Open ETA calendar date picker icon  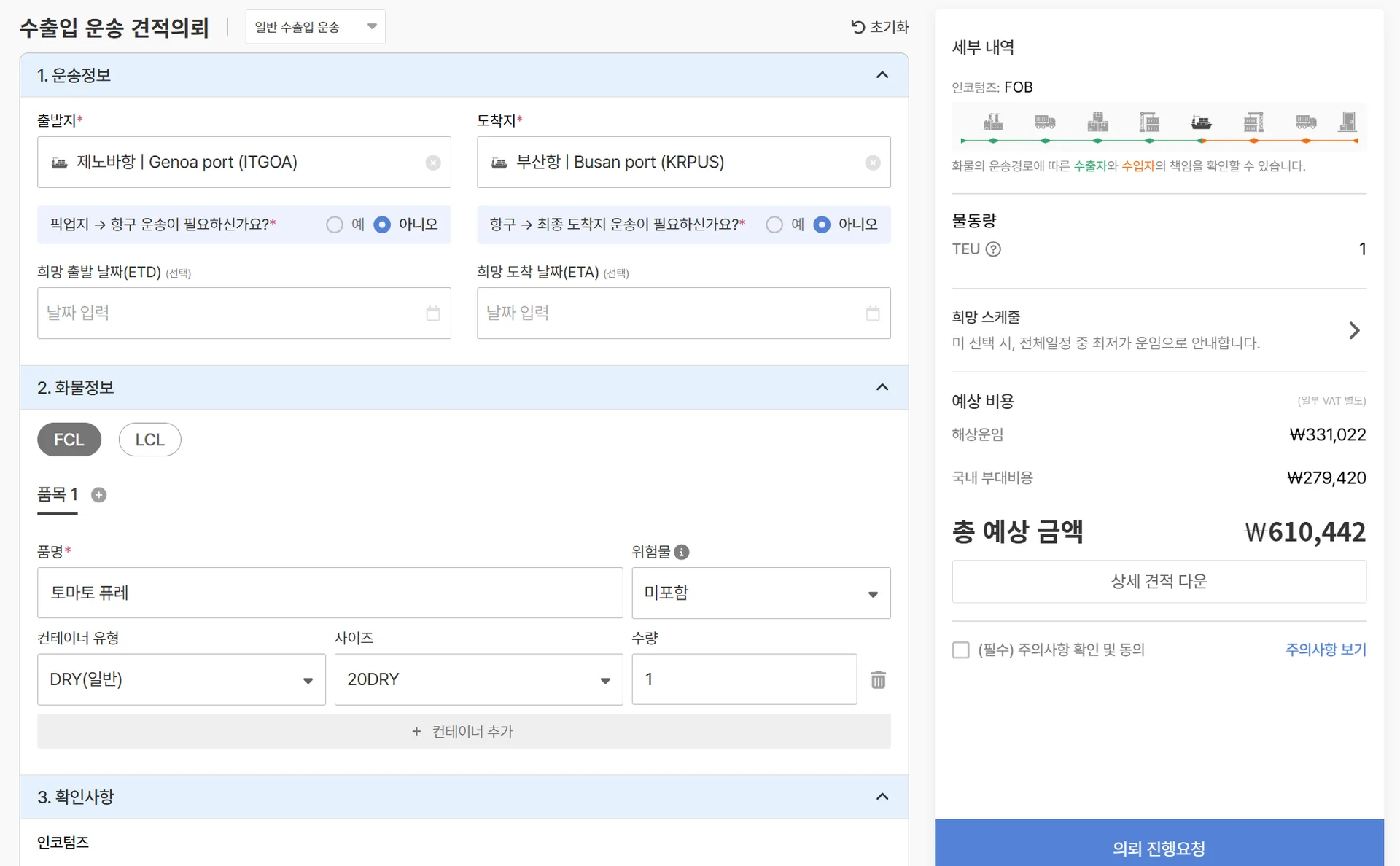point(873,313)
